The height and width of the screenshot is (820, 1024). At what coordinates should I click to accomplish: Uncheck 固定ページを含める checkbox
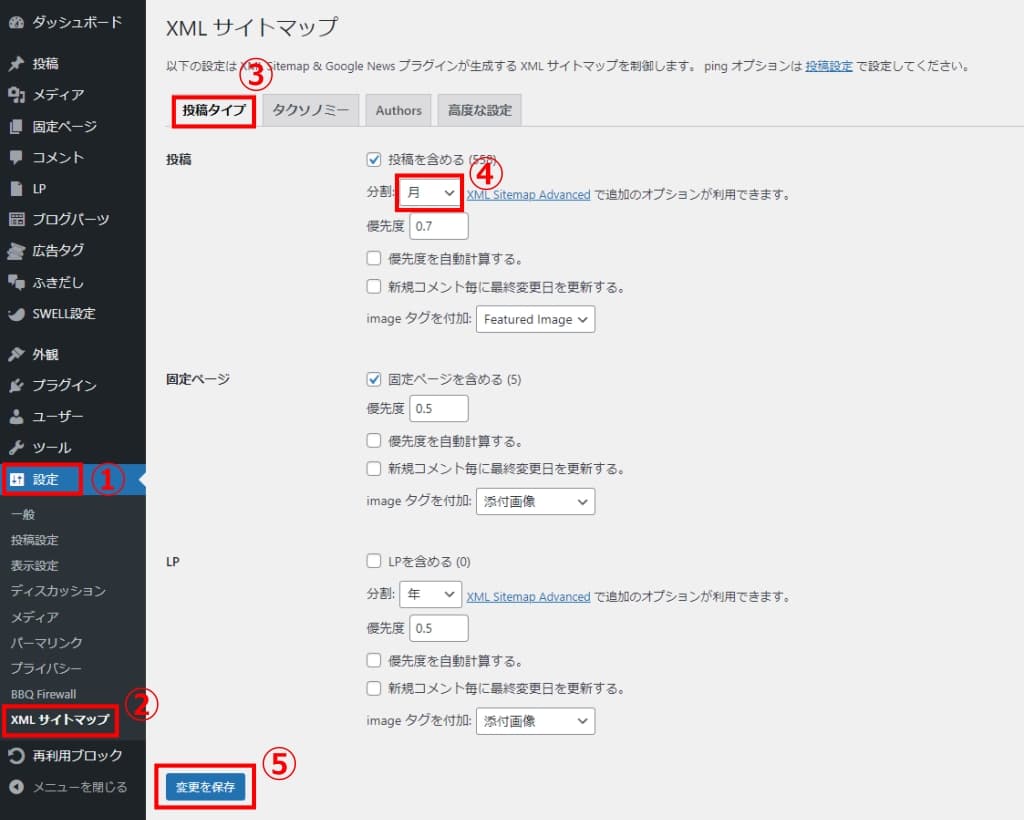(374, 379)
